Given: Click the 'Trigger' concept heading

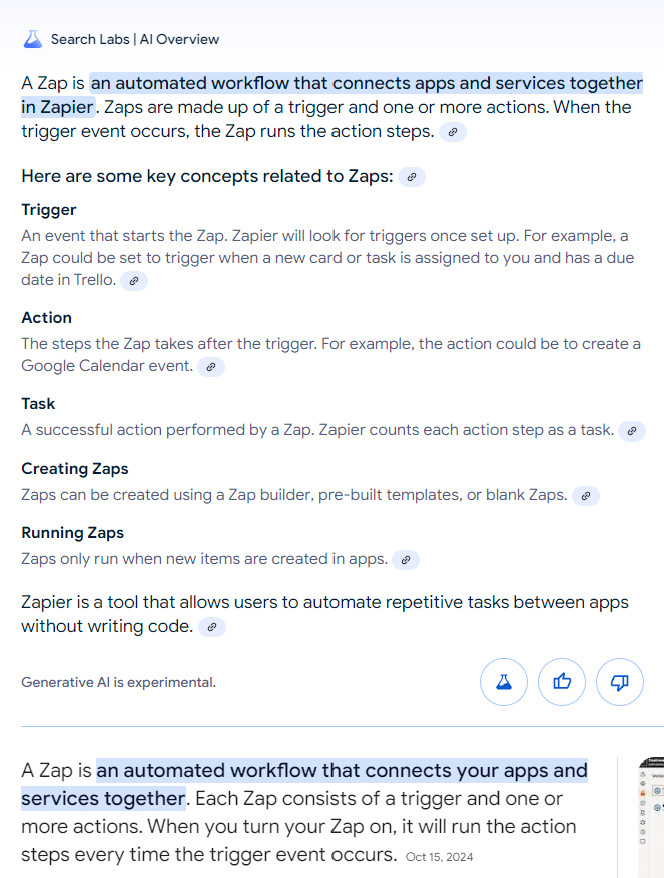Looking at the screenshot, I should 49,210.
